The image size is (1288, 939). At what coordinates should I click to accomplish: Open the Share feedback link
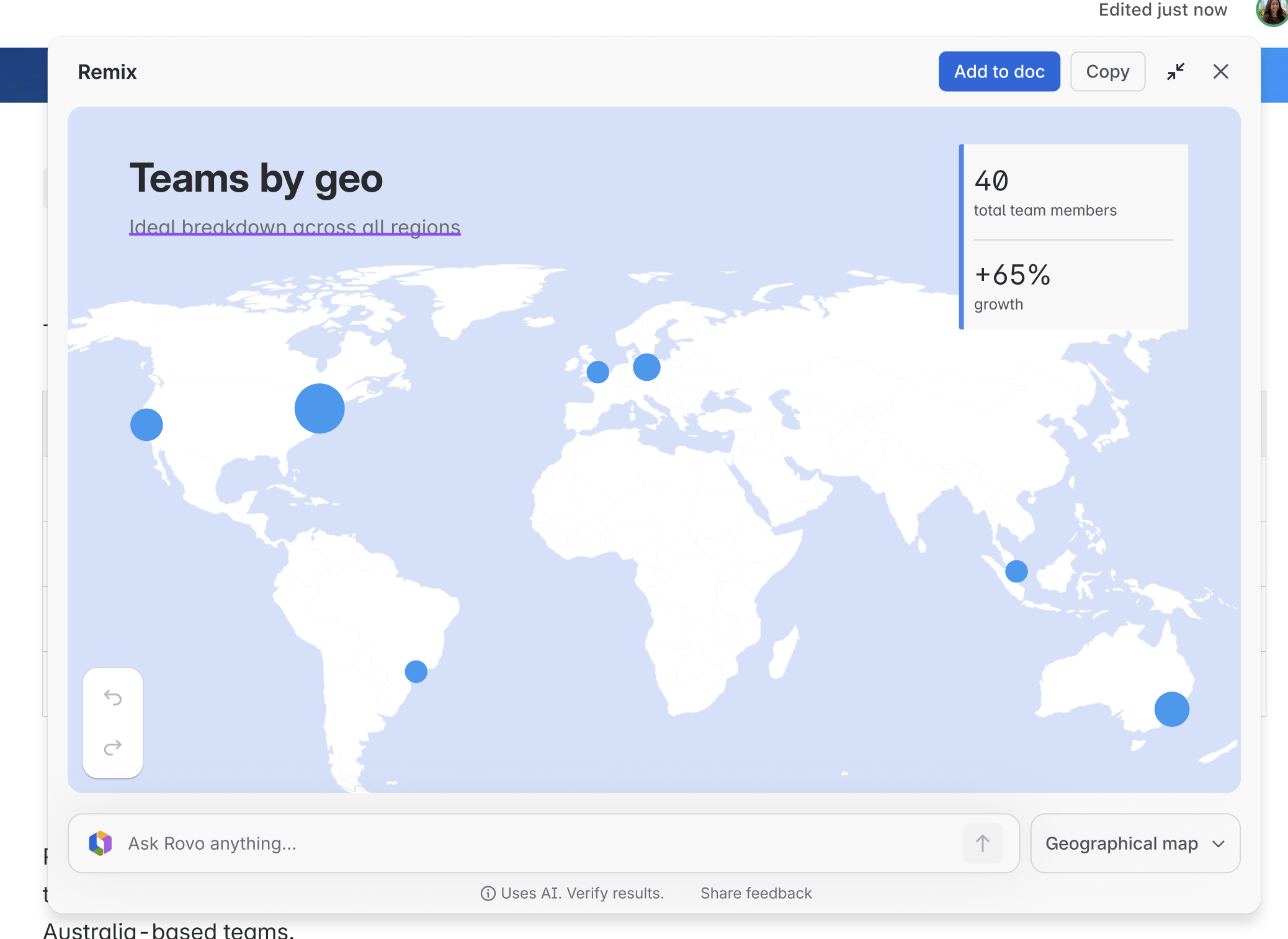(756, 893)
